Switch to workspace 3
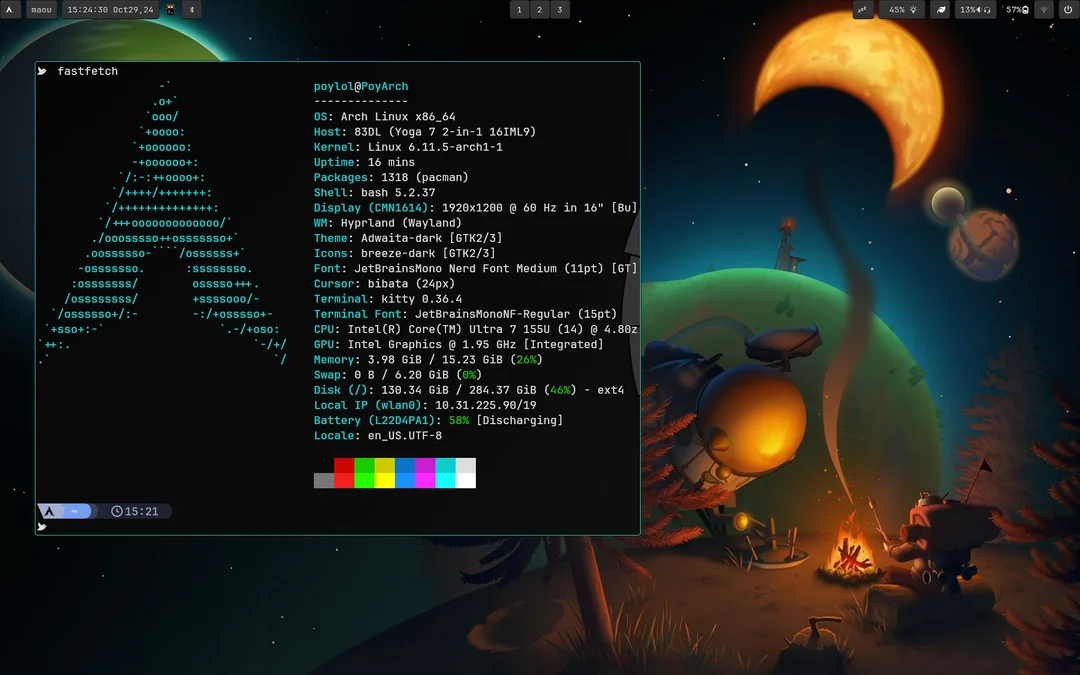 point(559,10)
